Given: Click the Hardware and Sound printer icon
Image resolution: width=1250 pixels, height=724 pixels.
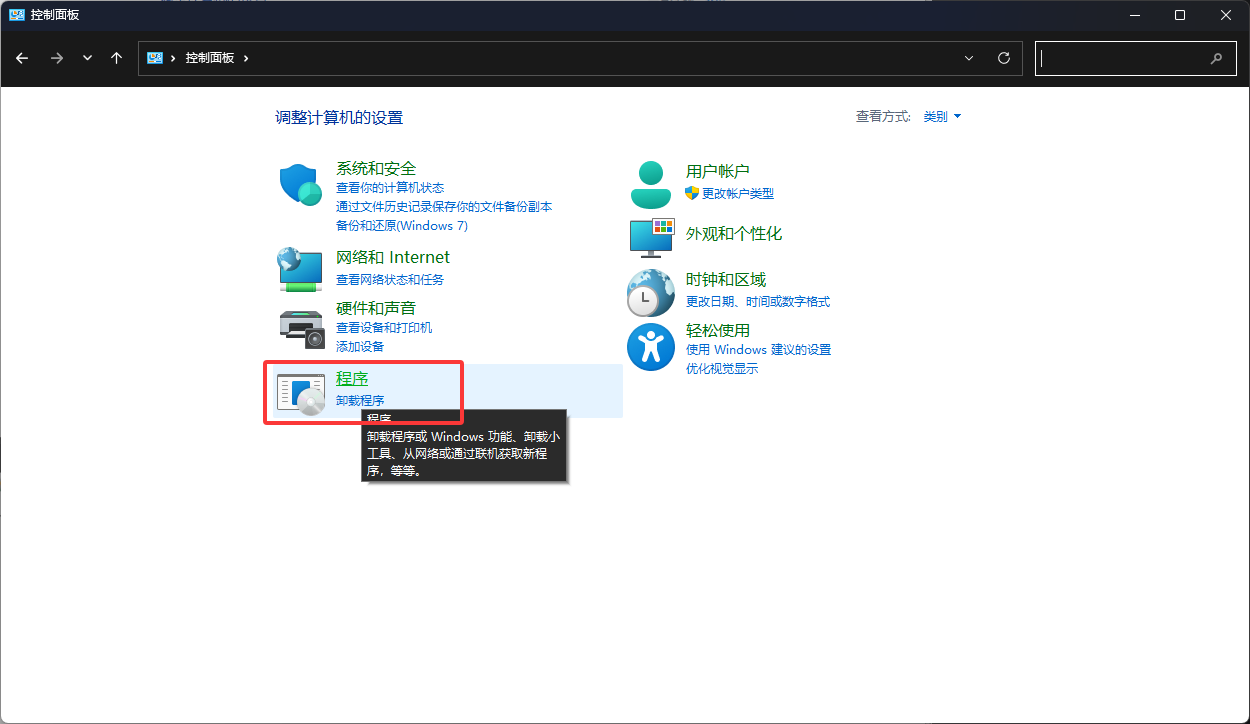Looking at the screenshot, I should [300, 327].
